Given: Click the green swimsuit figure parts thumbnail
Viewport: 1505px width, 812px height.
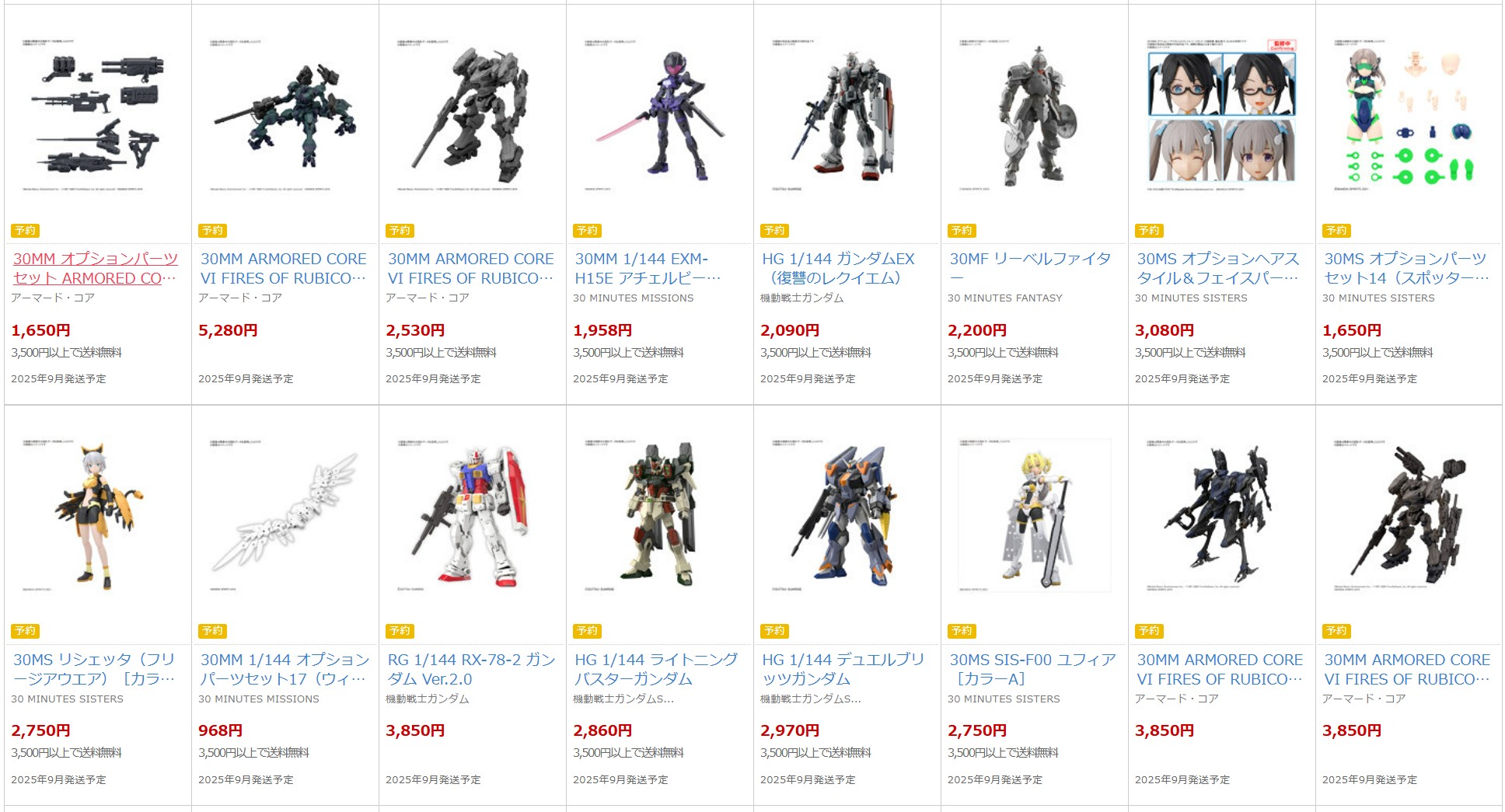Looking at the screenshot, I should click(x=1409, y=114).
